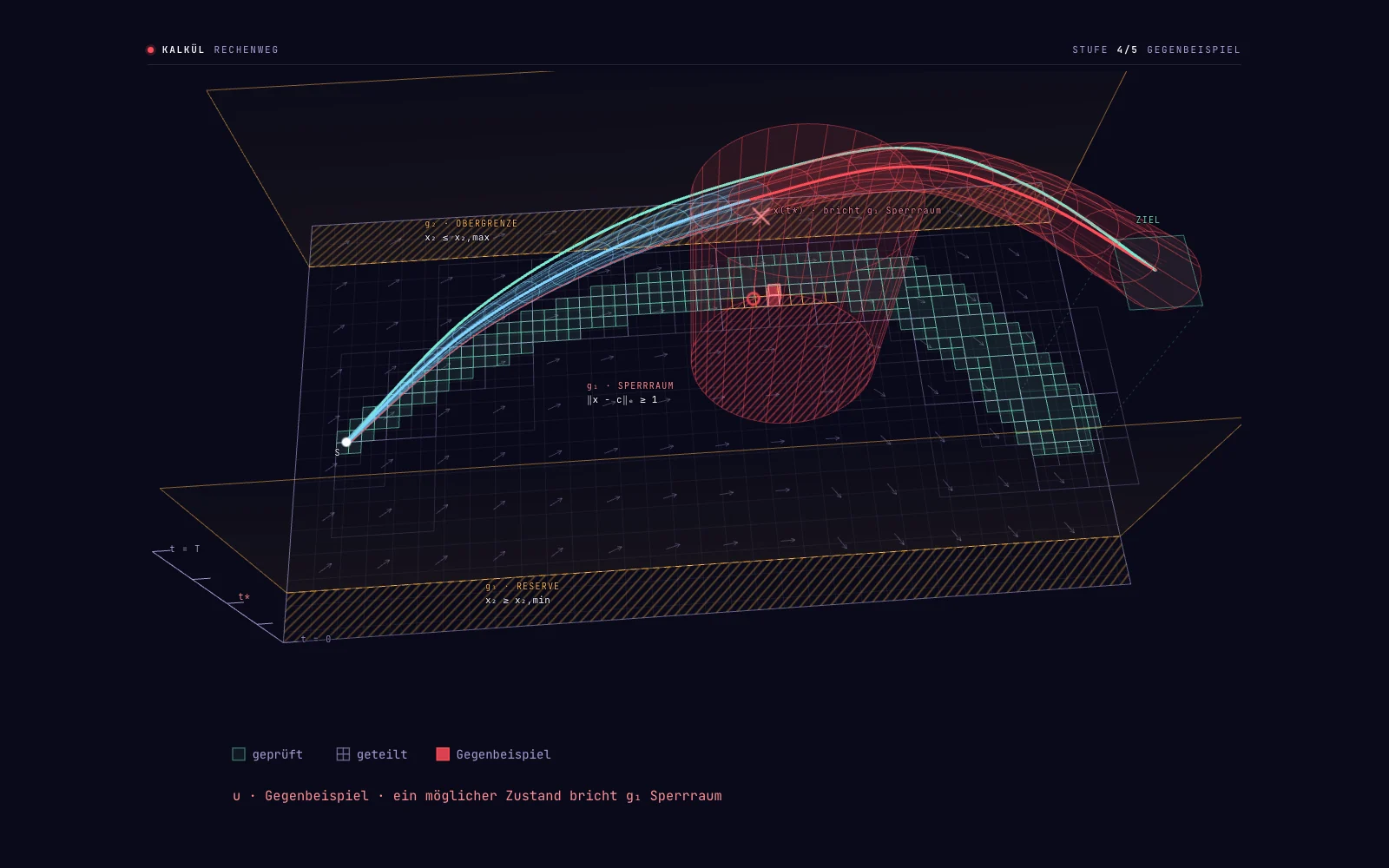The image size is (1389, 868).
Task: Select the ZIEL target label
Action: coord(1148,220)
